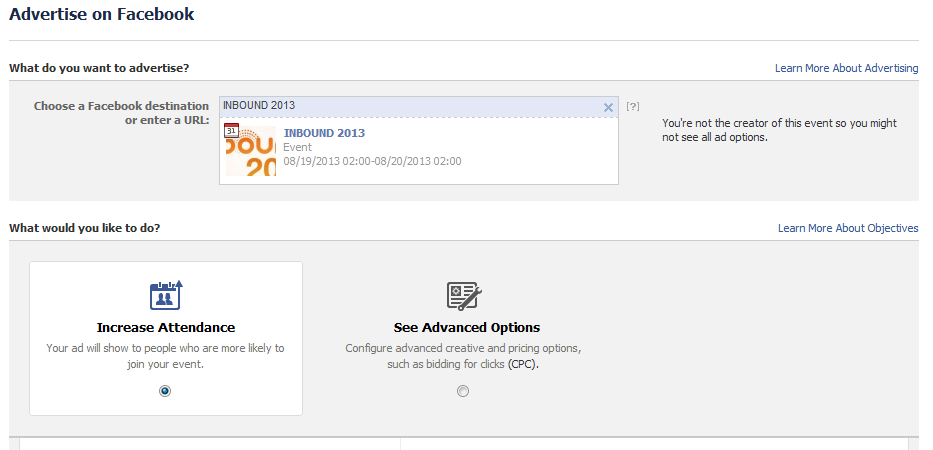Click the event date range 08/19/2013 text
The height and width of the screenshot is (450, 933).
(372, 161)
